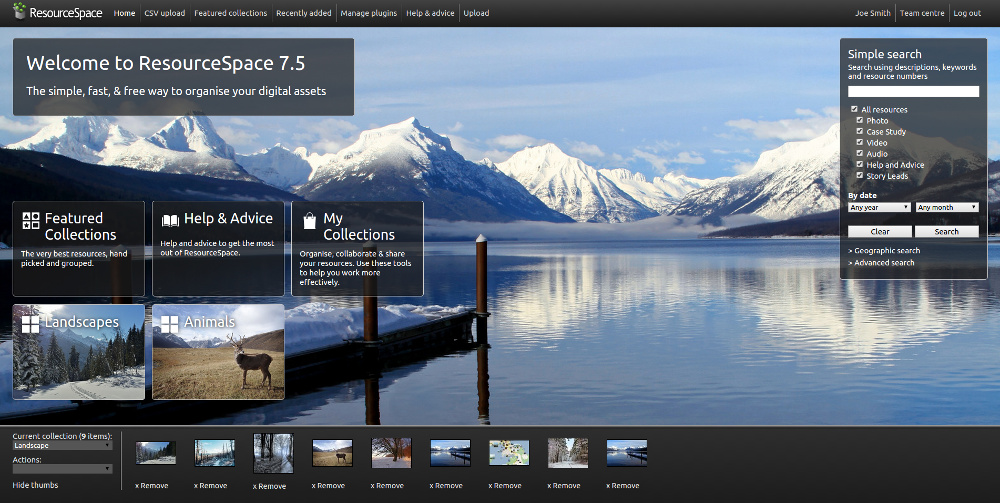The height and width of the screenshot is (503, 1000).
Task: Click the grid icon on Landscapes tile
Action: tap(31, 324)
